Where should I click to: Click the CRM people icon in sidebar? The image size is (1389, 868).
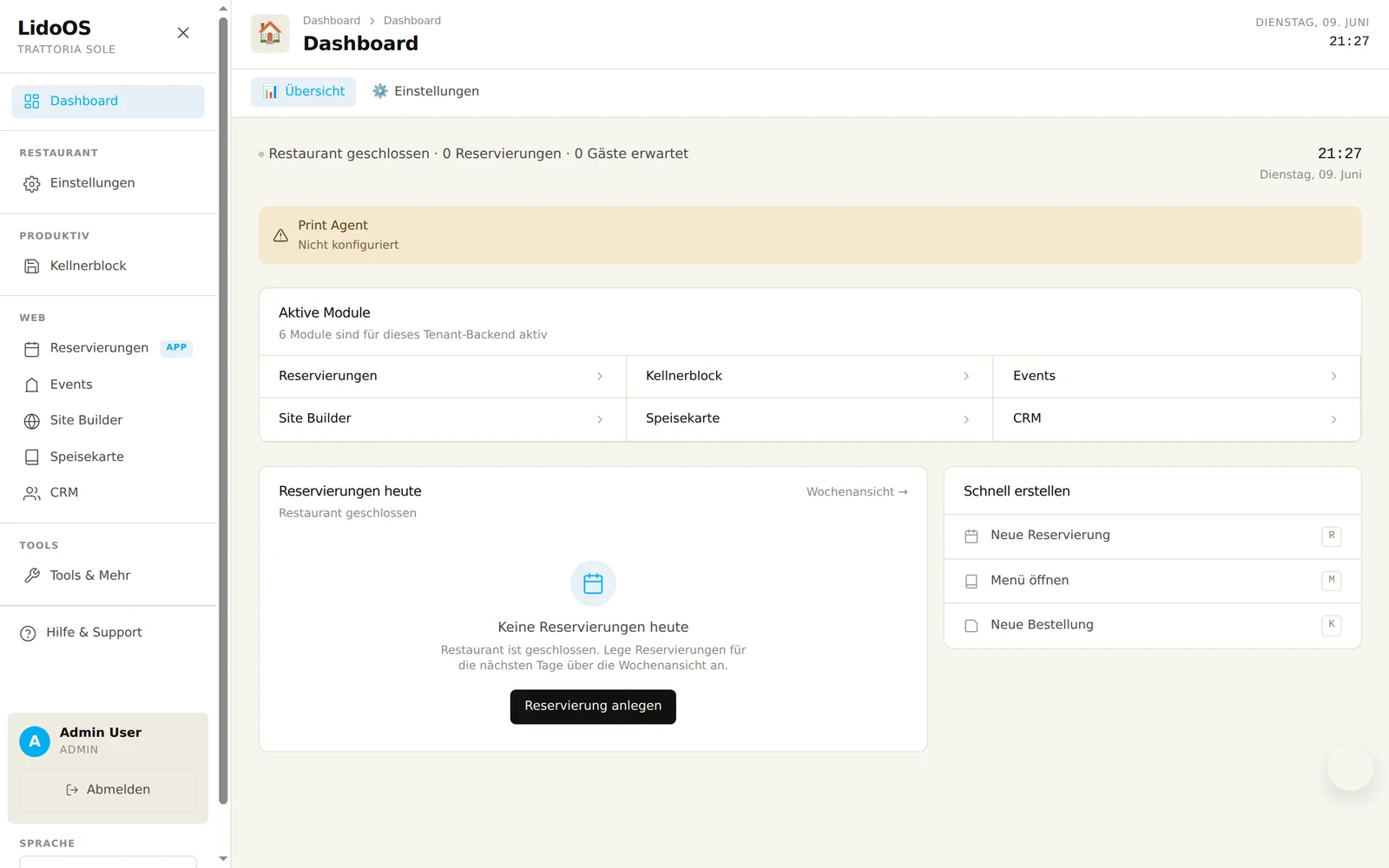click(32, 493)
